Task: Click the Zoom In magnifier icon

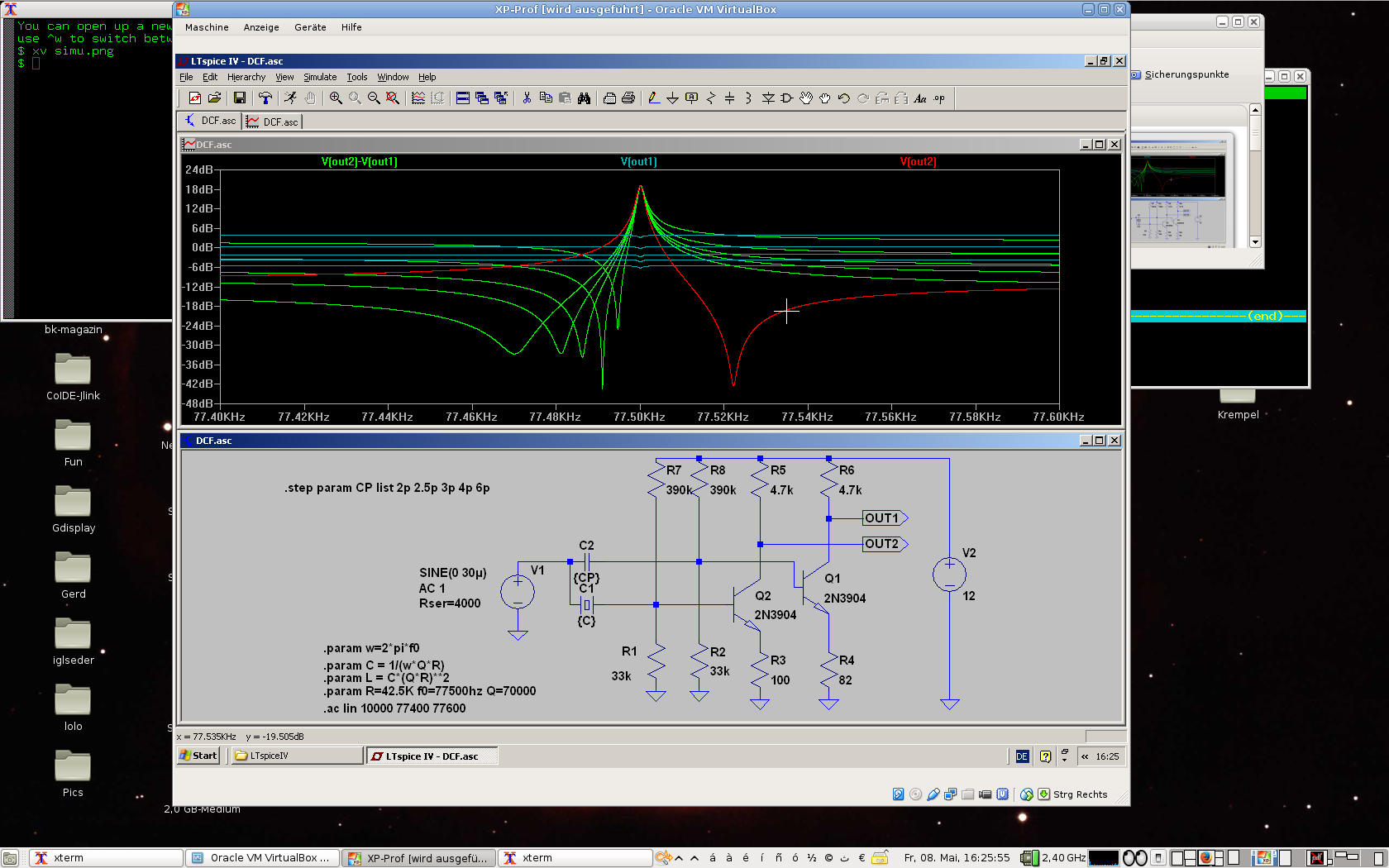Action: 336,98
